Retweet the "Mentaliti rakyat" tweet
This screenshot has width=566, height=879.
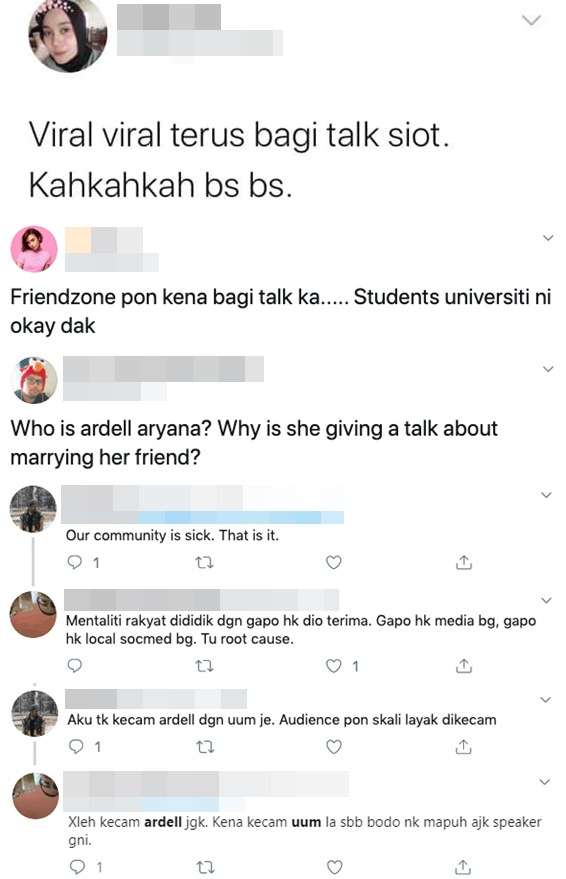(x=205, y=666)
